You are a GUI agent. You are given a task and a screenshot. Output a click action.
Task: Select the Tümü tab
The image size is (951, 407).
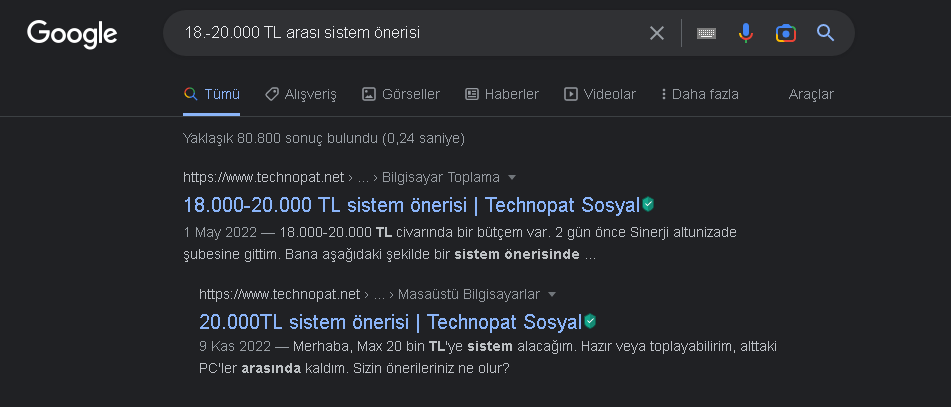pos(212,94)
